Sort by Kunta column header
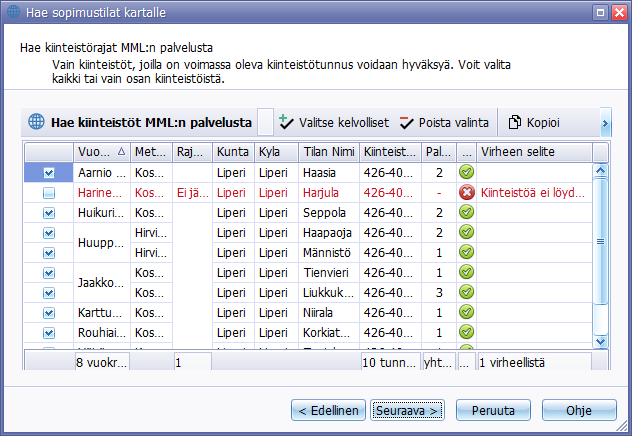632x436 pixels. pos(233,152)
